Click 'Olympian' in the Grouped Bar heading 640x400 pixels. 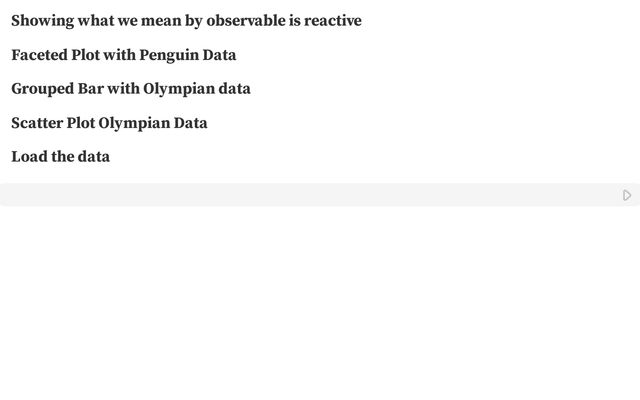179,89
